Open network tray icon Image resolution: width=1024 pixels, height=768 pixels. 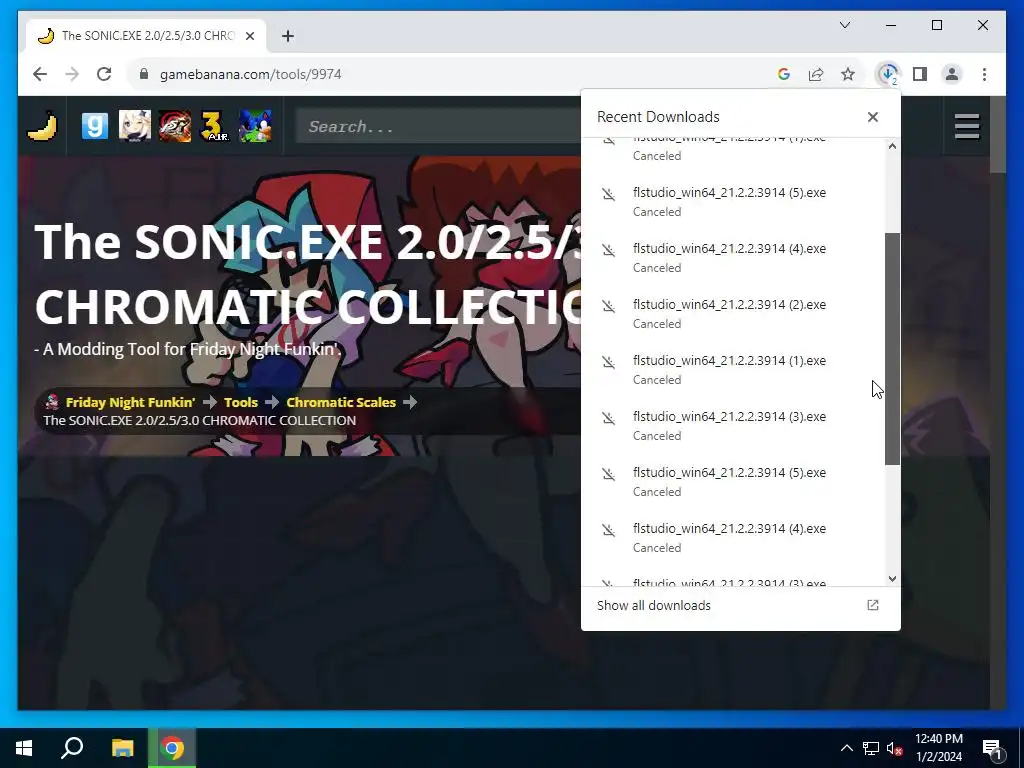point(871,748)
